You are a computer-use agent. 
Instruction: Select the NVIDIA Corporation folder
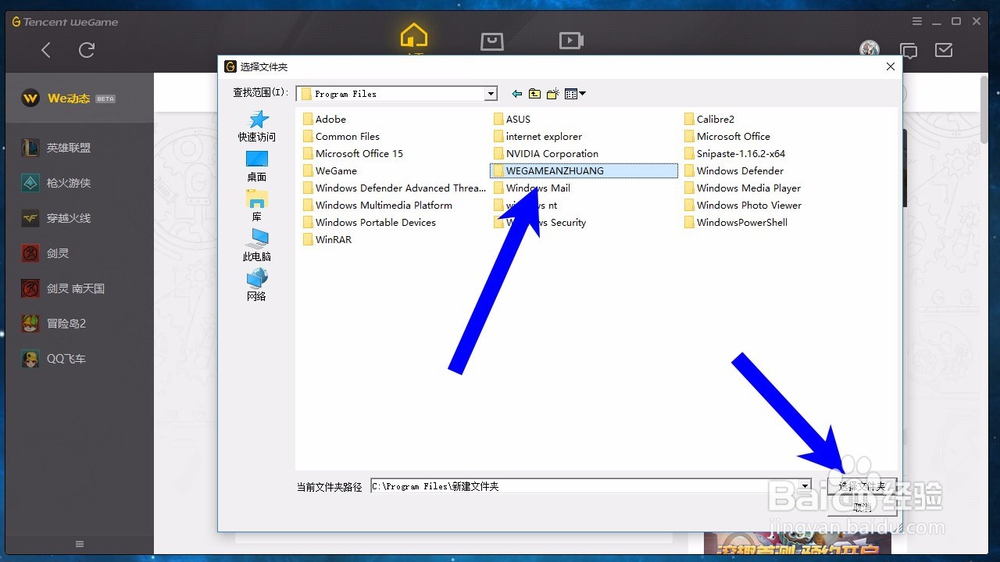click(x=546, y=154)
